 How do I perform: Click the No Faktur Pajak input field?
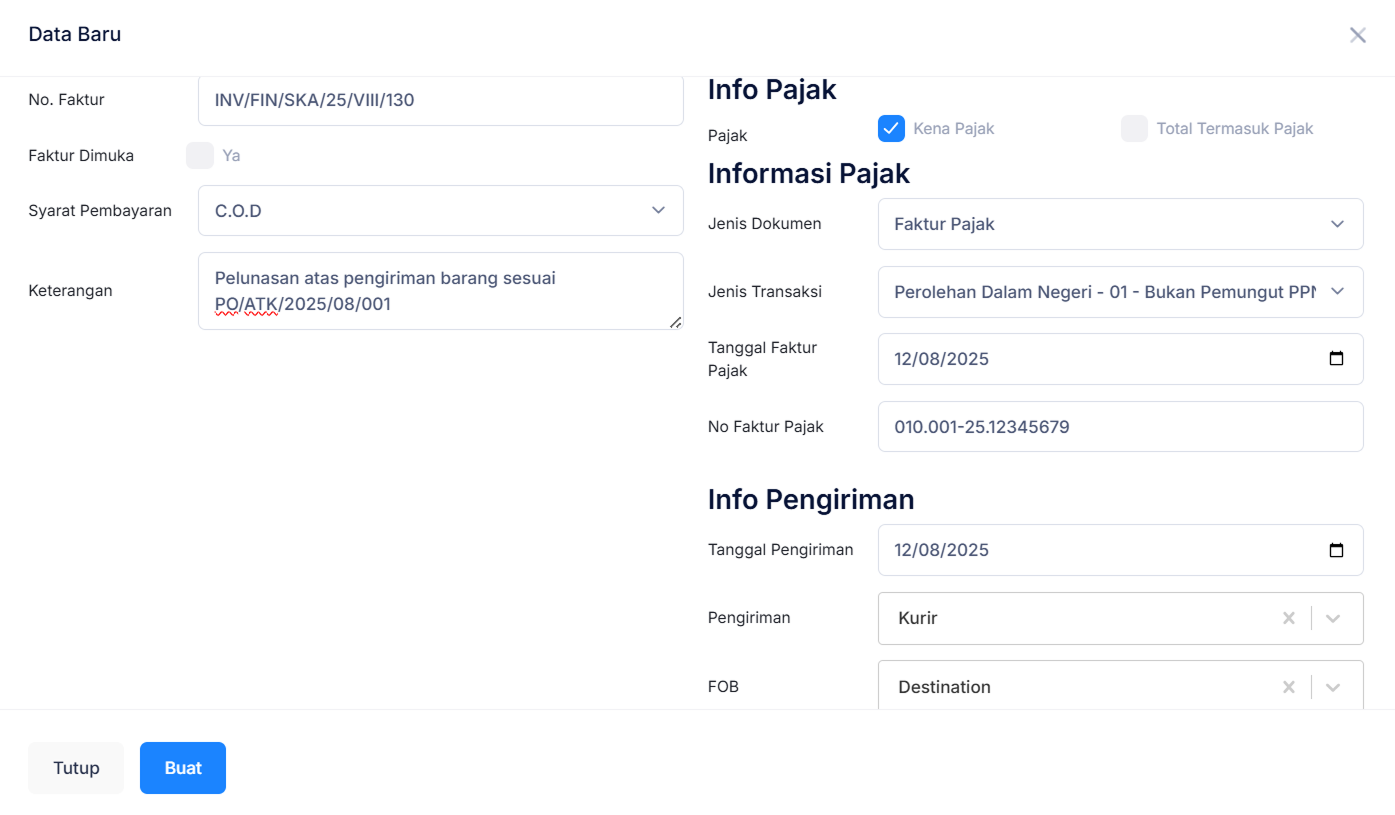click(x=1120, y=426)
